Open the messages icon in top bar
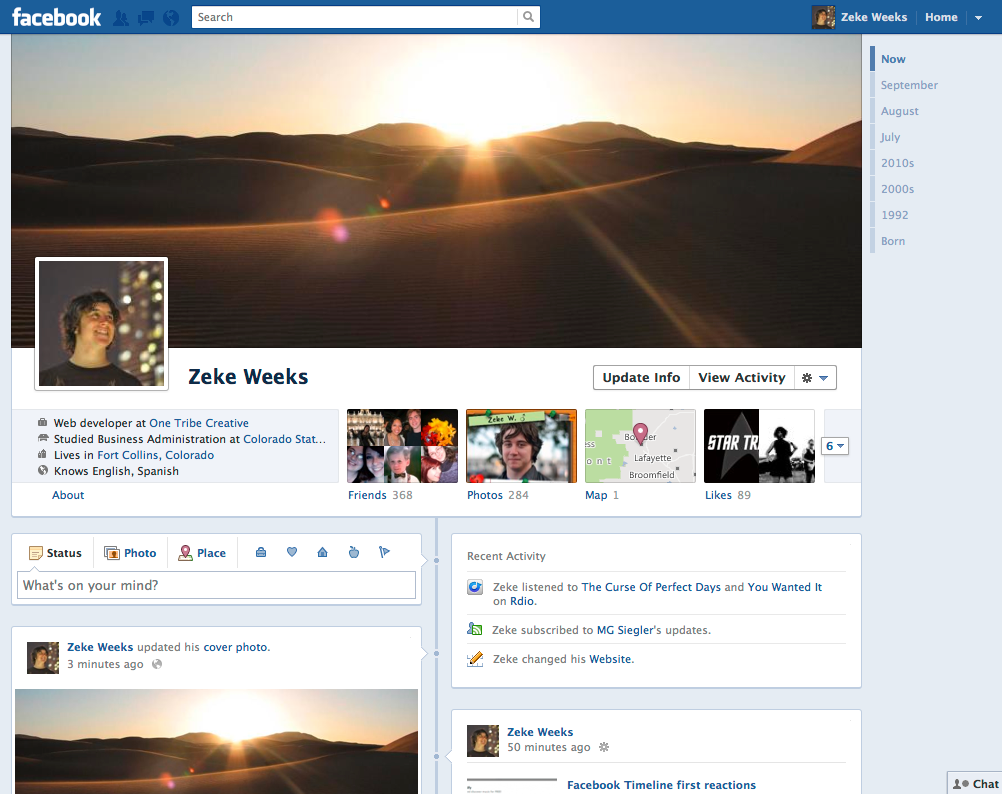Image resolution: width=1002 pixels, height=794 pixels. 146,18
